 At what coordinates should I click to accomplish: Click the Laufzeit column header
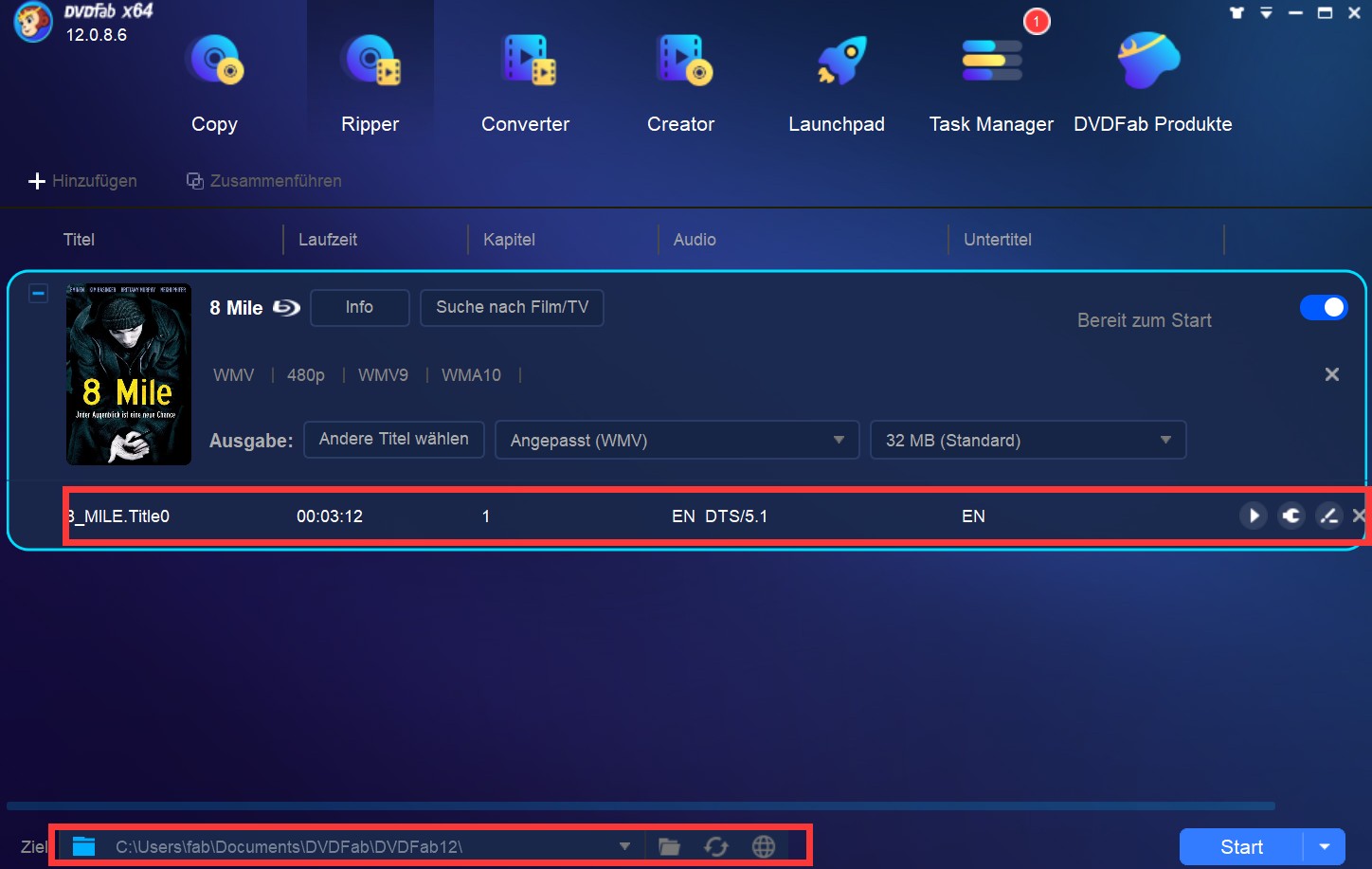328,240
